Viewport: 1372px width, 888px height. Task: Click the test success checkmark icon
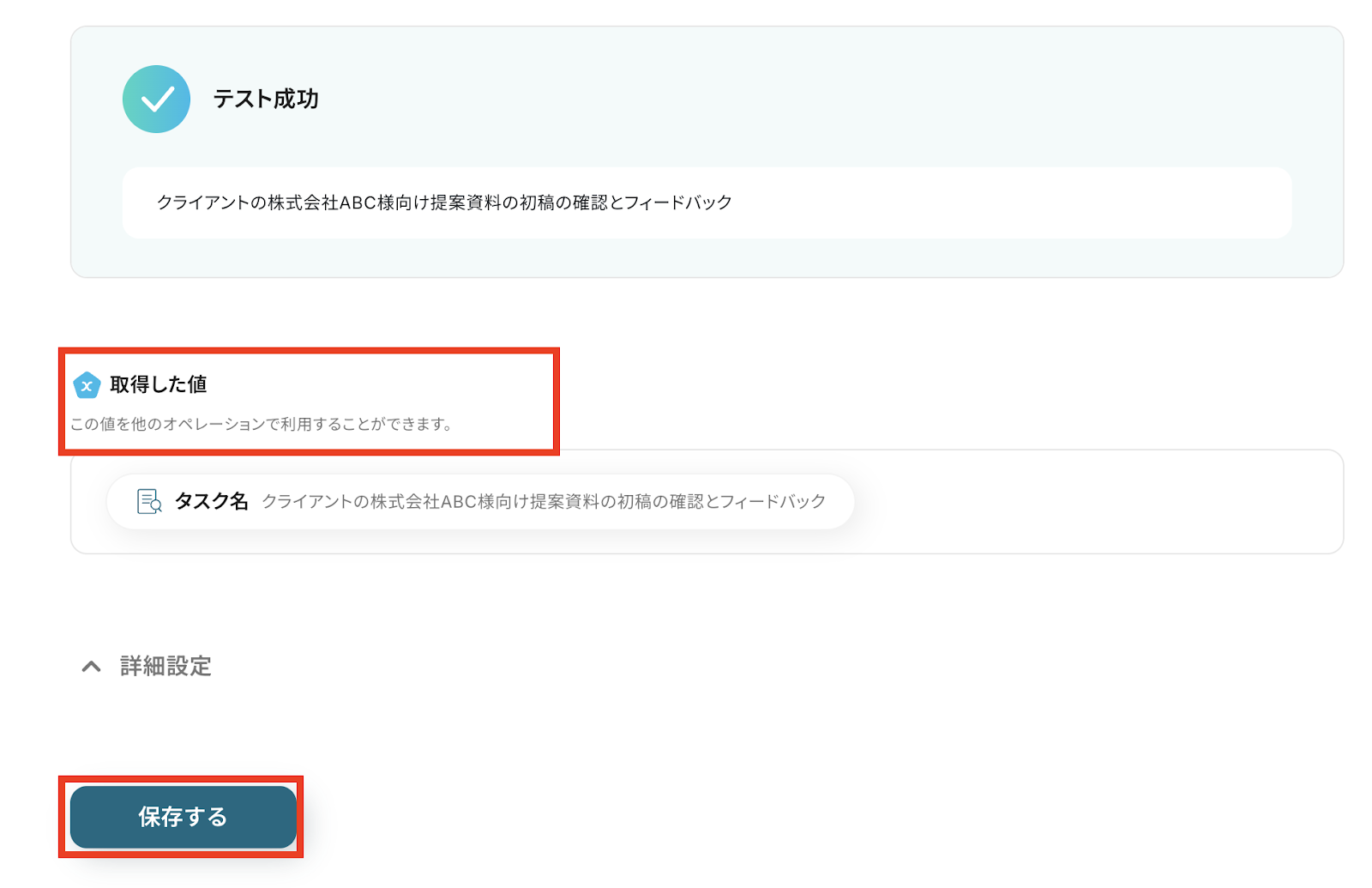[x=156, y=99]
